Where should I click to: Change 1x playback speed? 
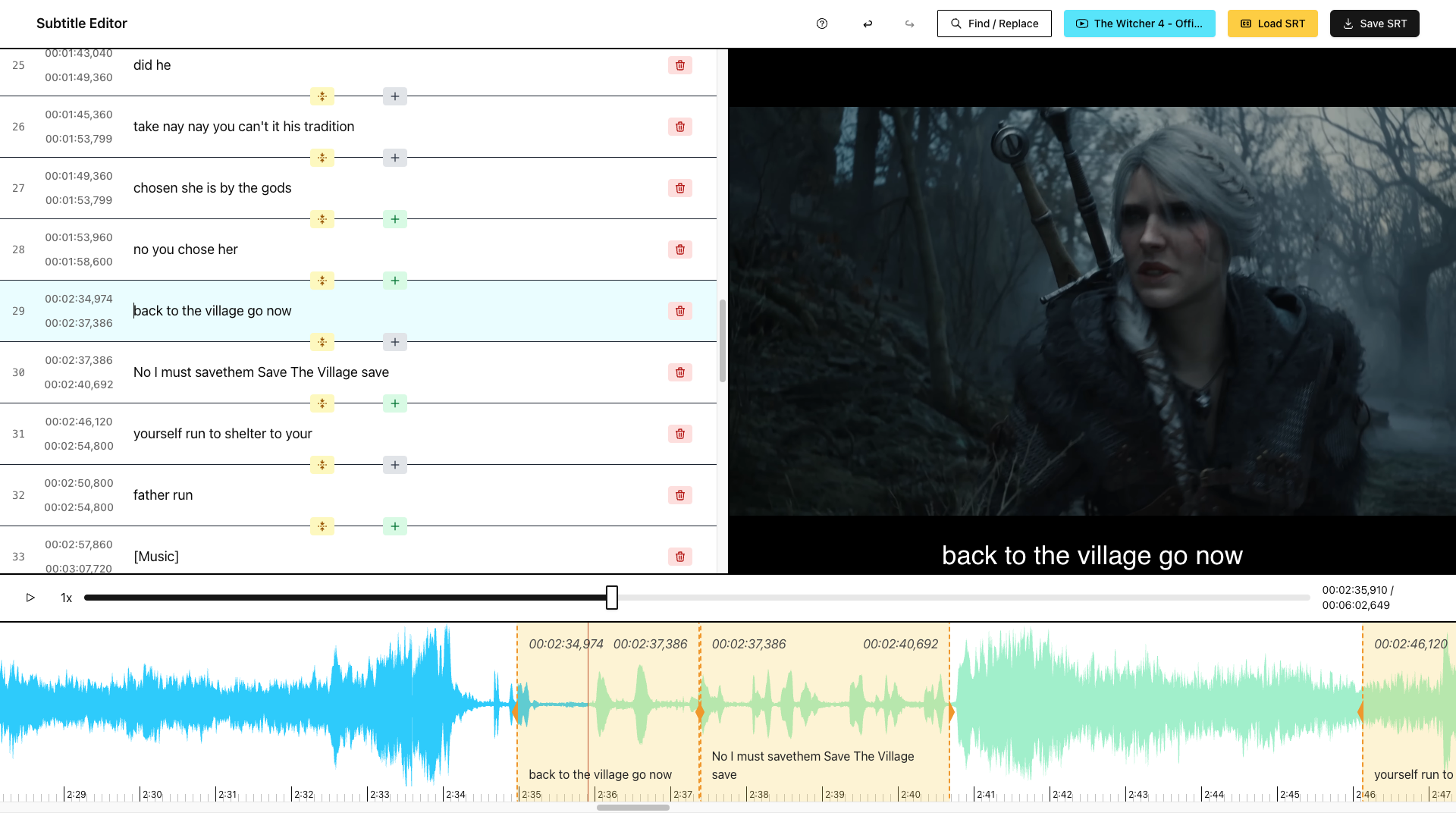(66, 598)
